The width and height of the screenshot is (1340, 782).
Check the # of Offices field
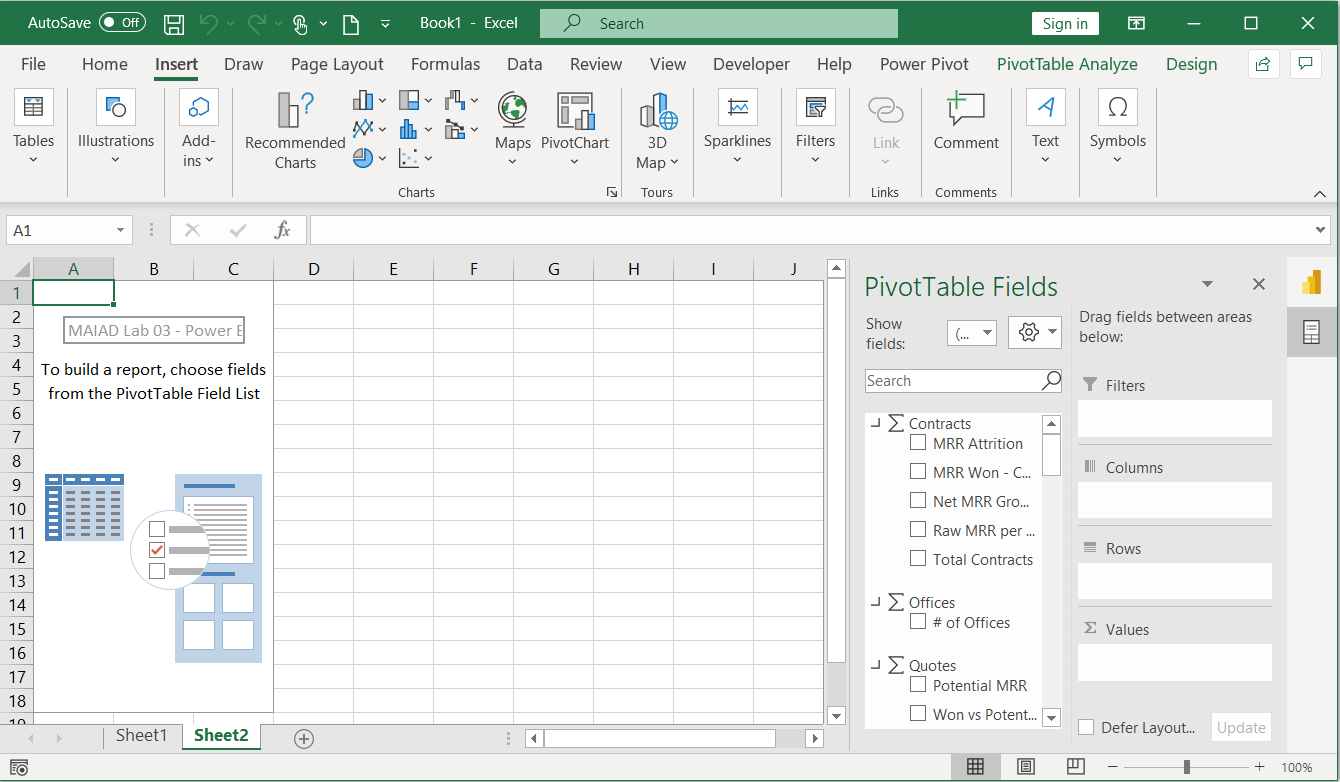coord(918,621)
